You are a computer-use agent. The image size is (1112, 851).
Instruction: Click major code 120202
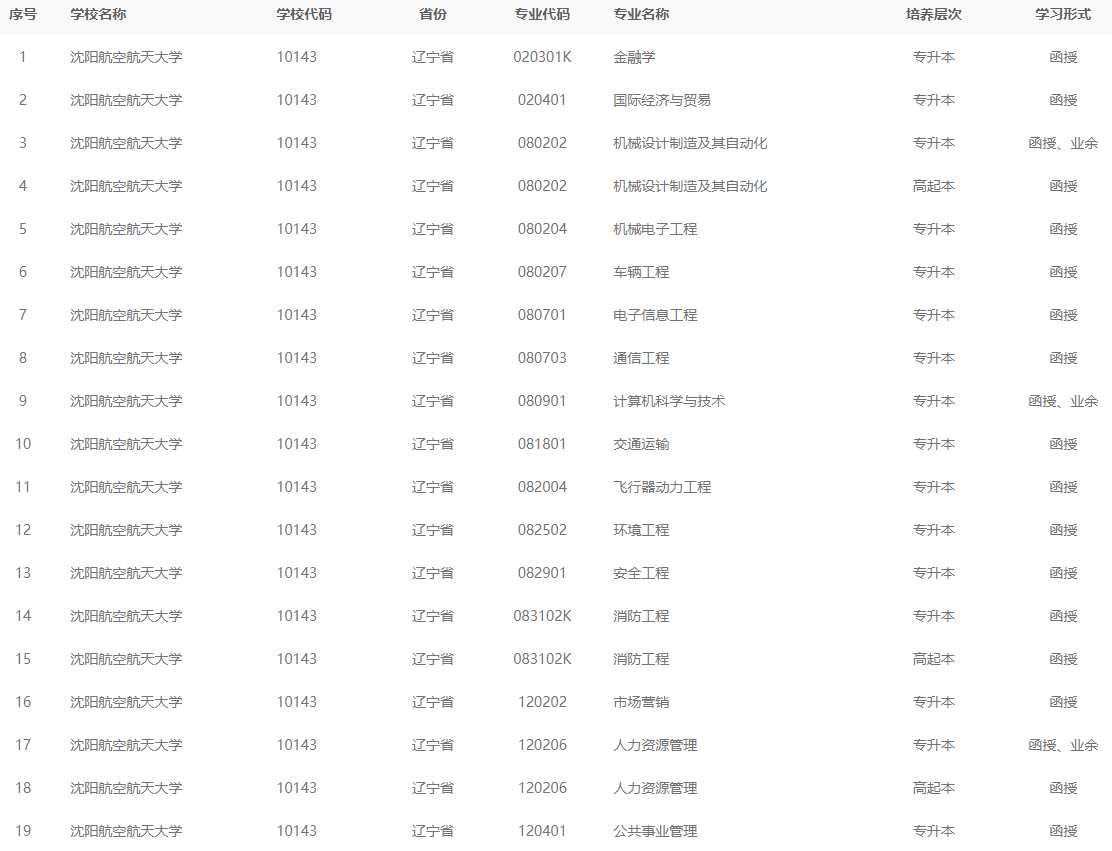[542, 702]
